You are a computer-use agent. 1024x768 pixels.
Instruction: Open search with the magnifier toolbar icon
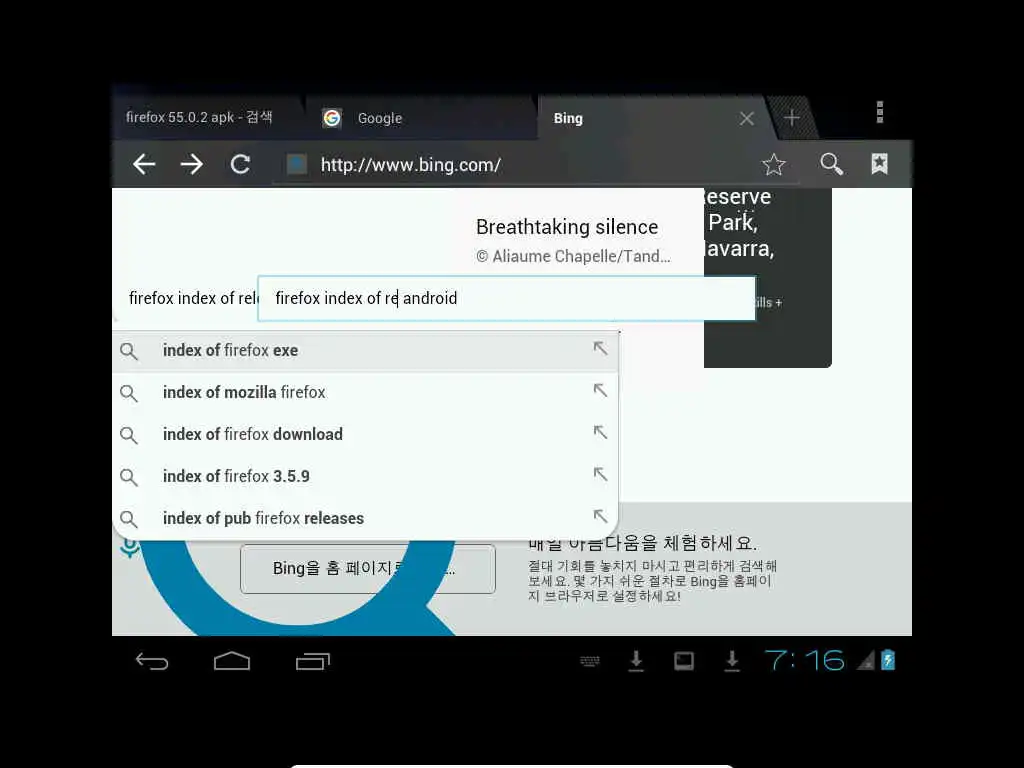coord(831,164)
